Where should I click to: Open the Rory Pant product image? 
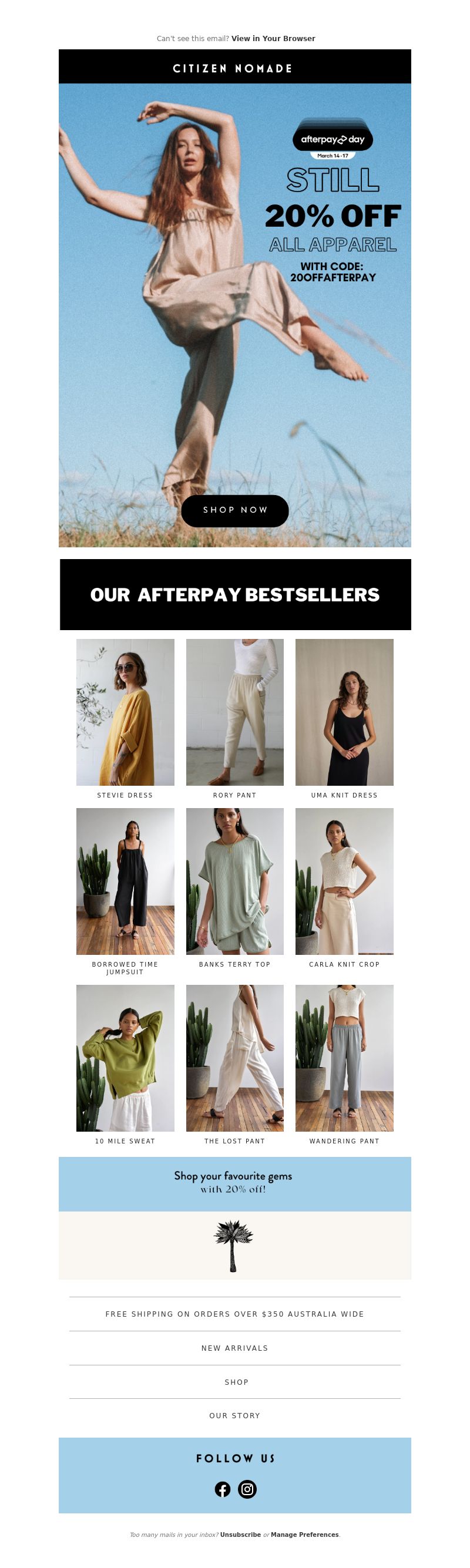235,712
